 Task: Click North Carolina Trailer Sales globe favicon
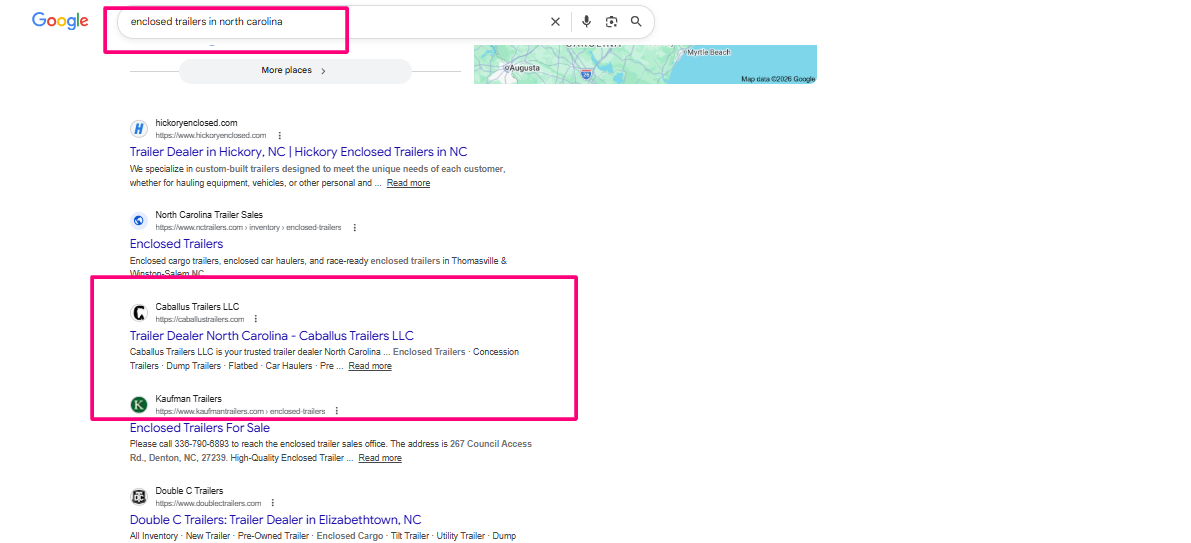pyautogui.click(x=138, y=220)
